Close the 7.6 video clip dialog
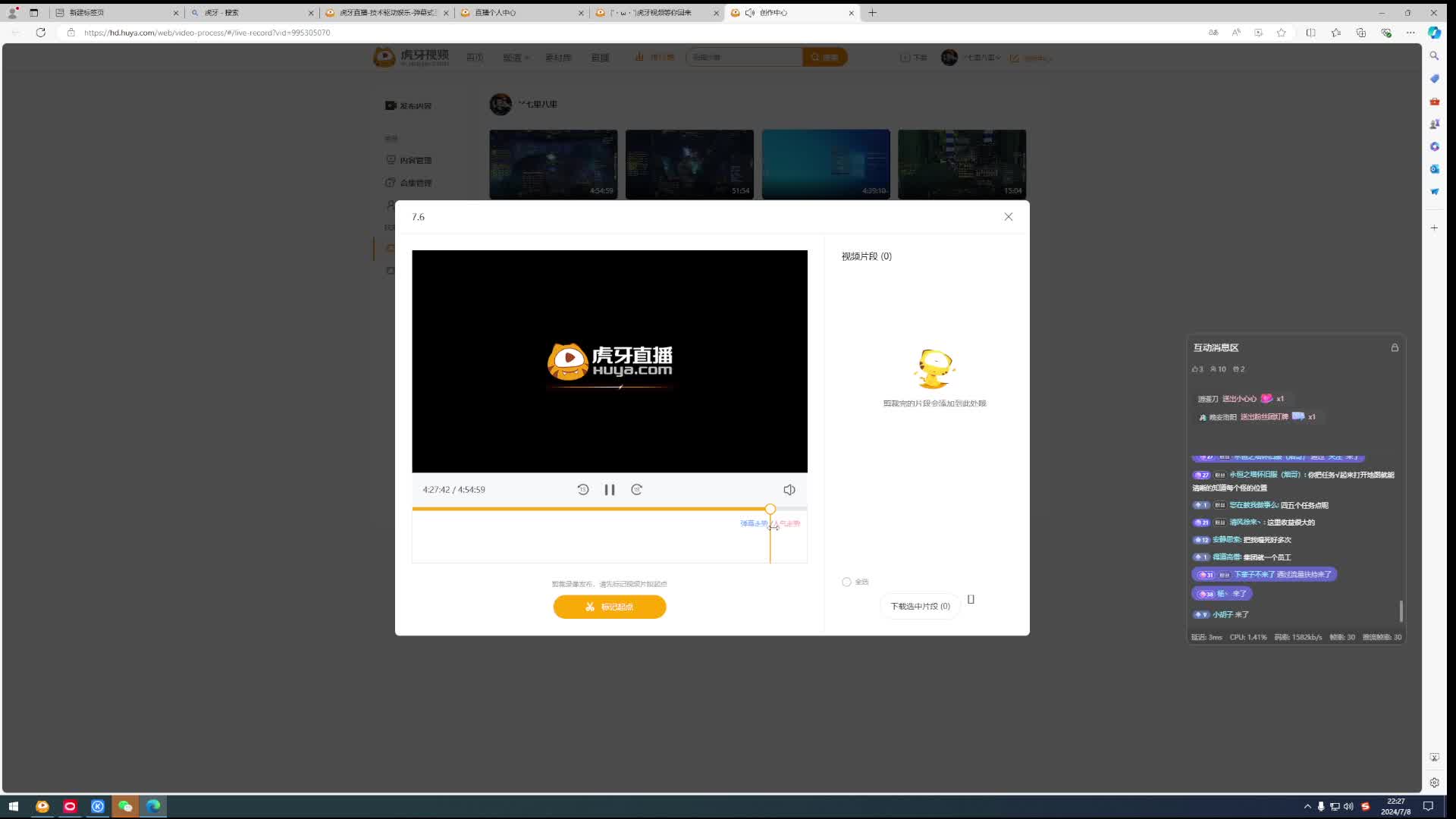Viewport: 1456px width, 819px height. 1008,217
